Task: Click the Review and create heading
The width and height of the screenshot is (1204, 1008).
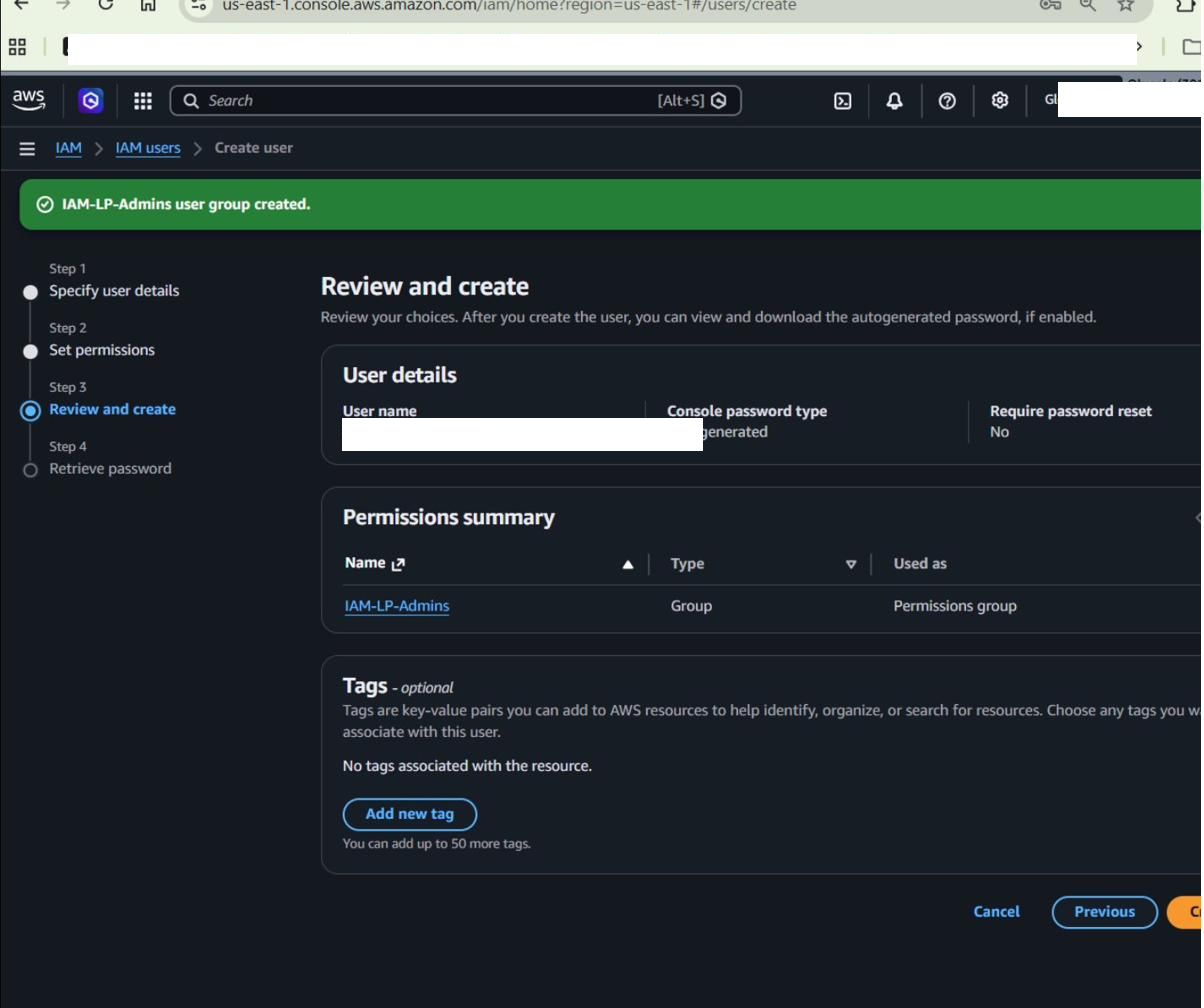Action: click(x=425, y=287)
